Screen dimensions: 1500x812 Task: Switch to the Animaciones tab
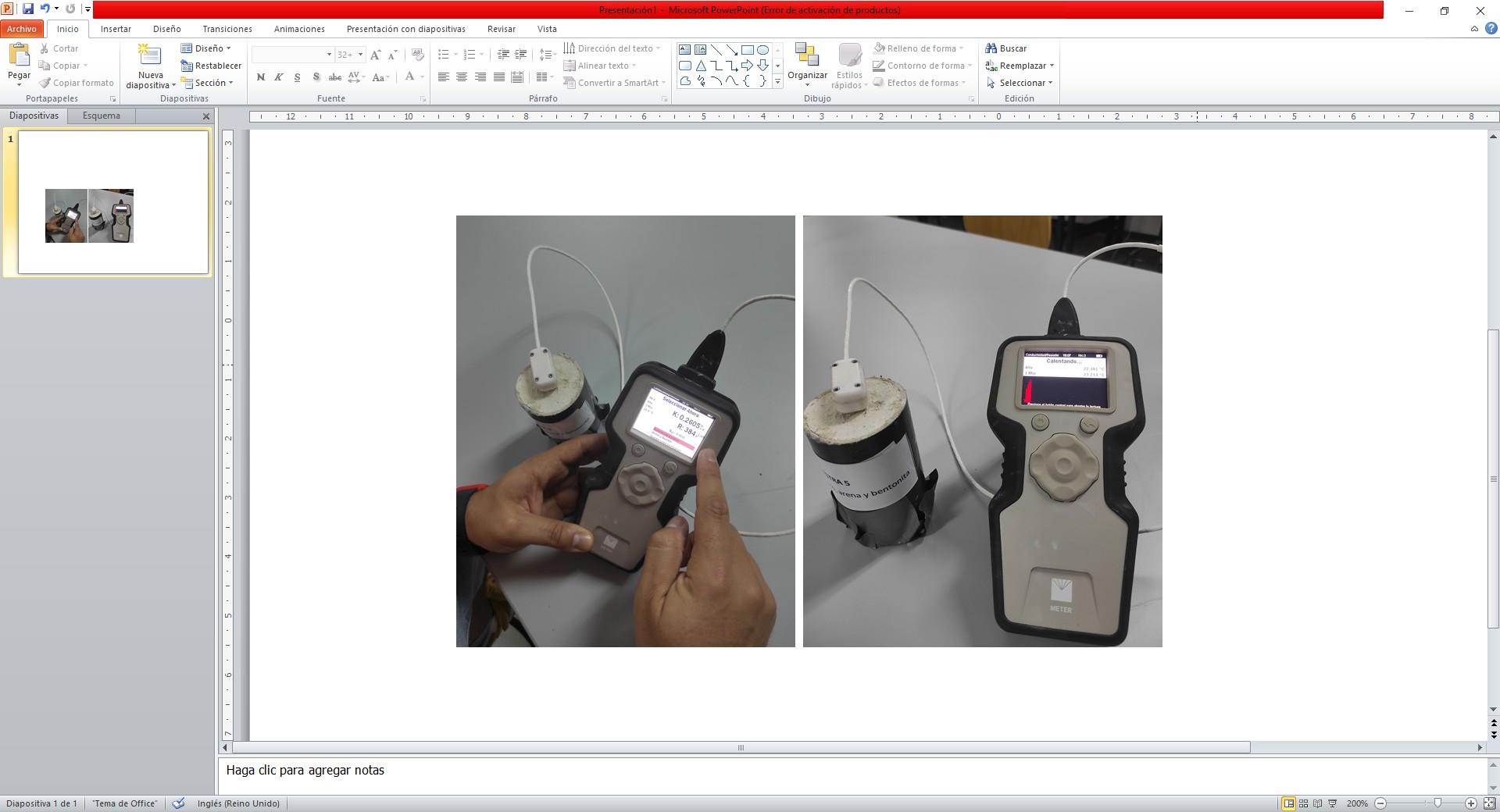(299, 29)
